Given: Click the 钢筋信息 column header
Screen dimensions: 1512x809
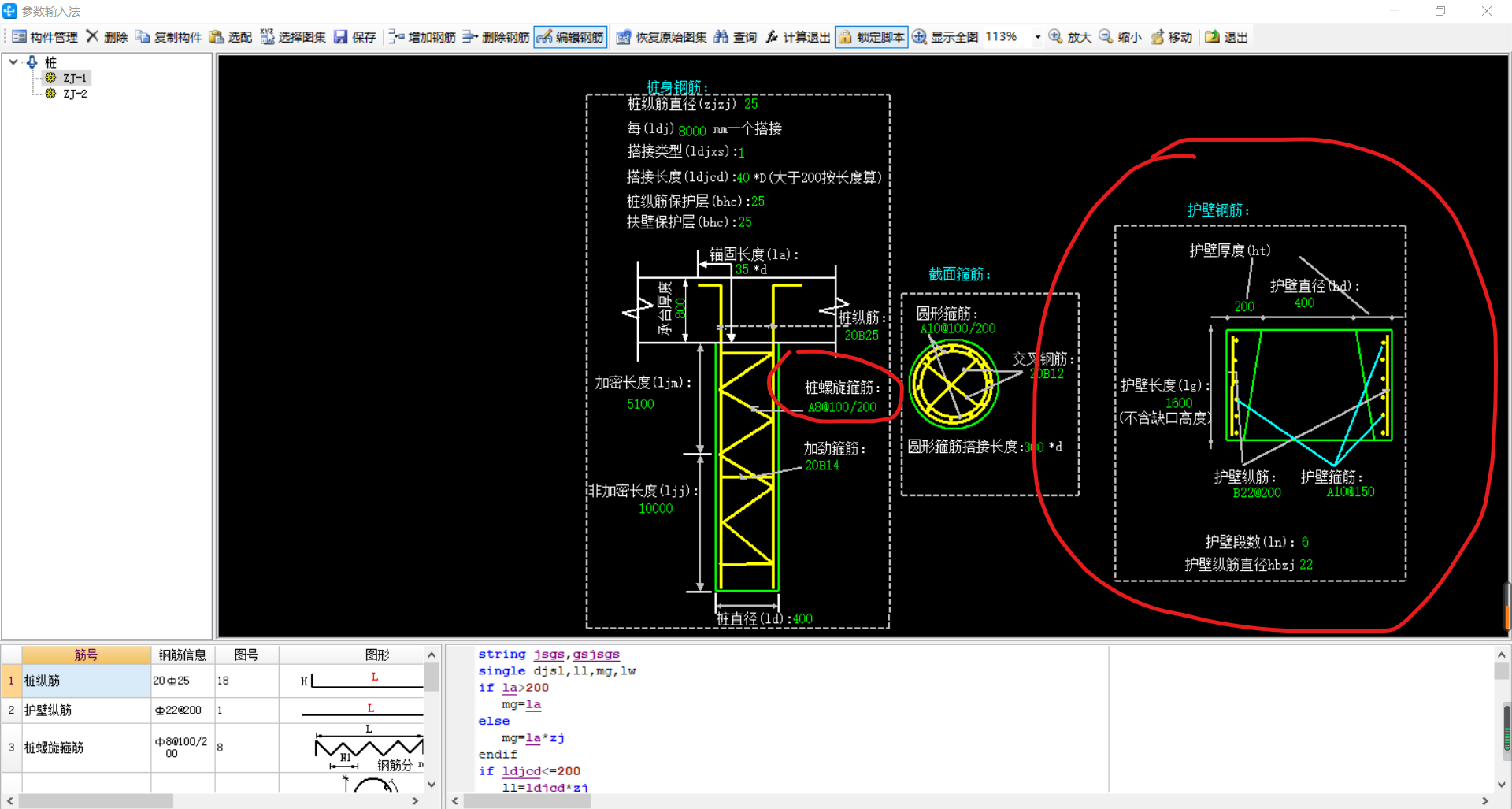Looking at the screenshot, I should (182, 655).
